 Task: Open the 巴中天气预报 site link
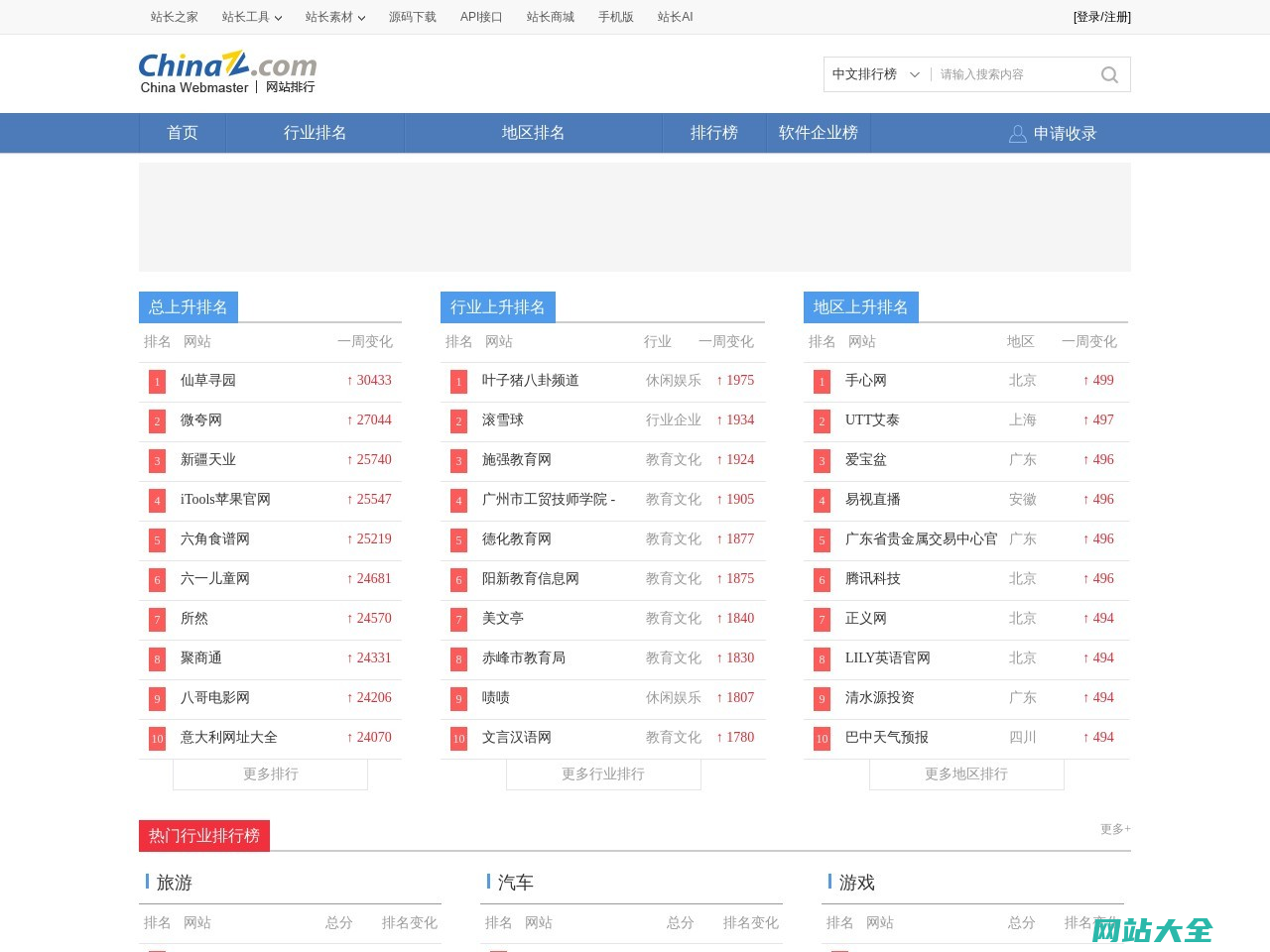(x=887, y=738)
